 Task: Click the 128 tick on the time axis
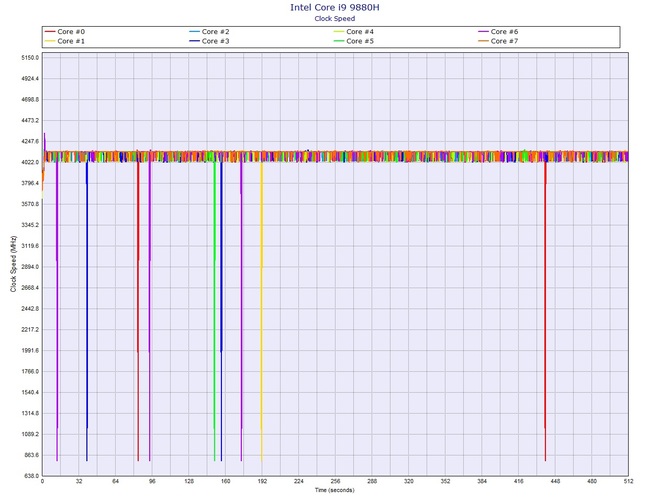click(189, 481)
